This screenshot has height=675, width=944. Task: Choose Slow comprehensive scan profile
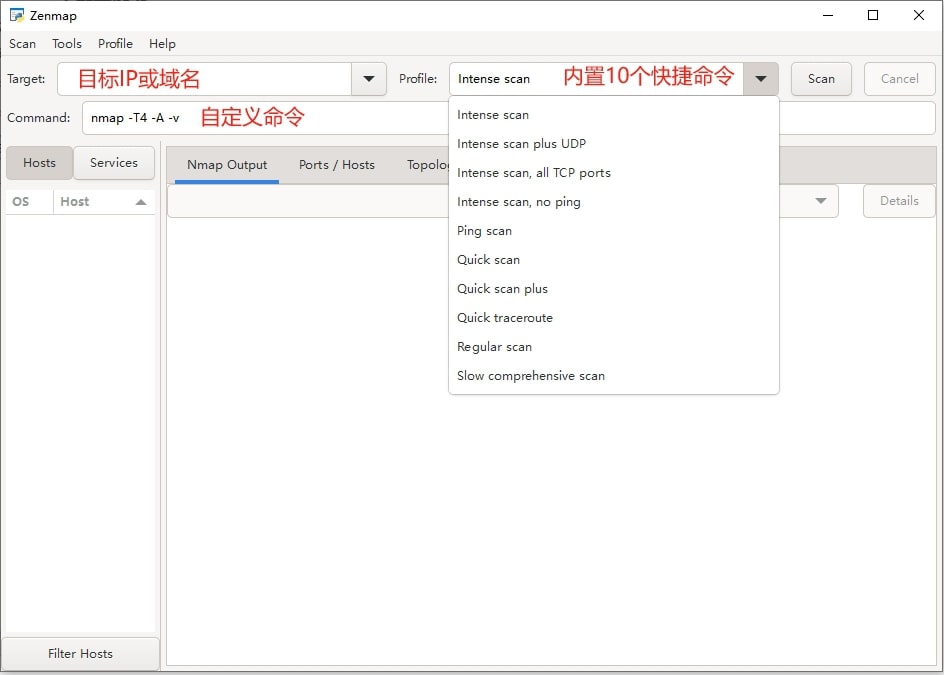614,376
